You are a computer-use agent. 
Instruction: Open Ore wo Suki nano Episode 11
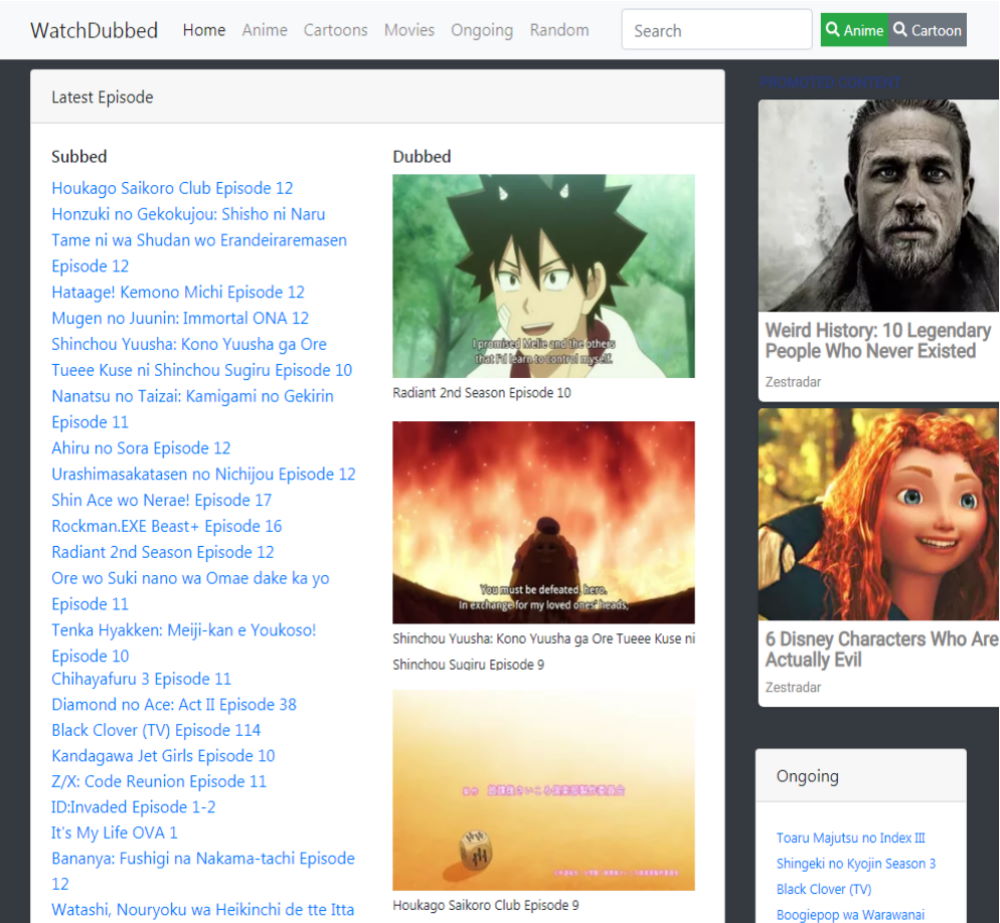click(x=190, y=591)
